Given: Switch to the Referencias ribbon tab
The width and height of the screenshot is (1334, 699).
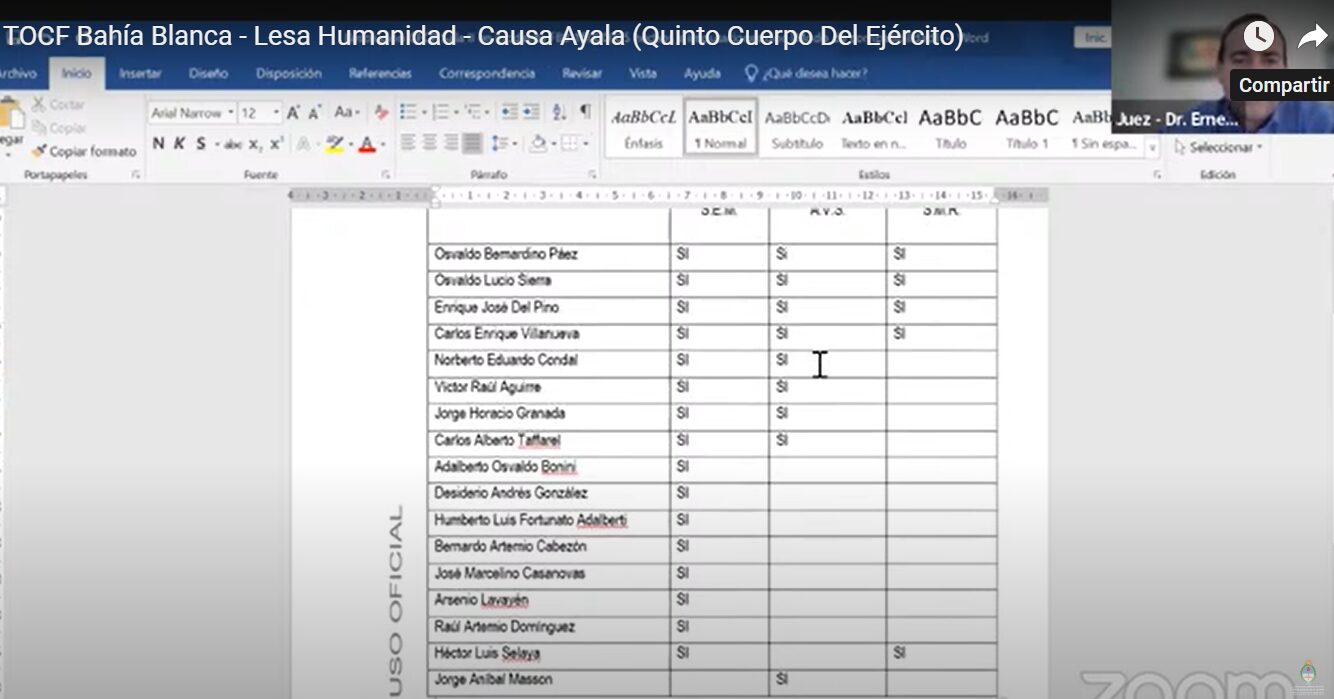Looking at the screenshot, I should coord(380,74).
